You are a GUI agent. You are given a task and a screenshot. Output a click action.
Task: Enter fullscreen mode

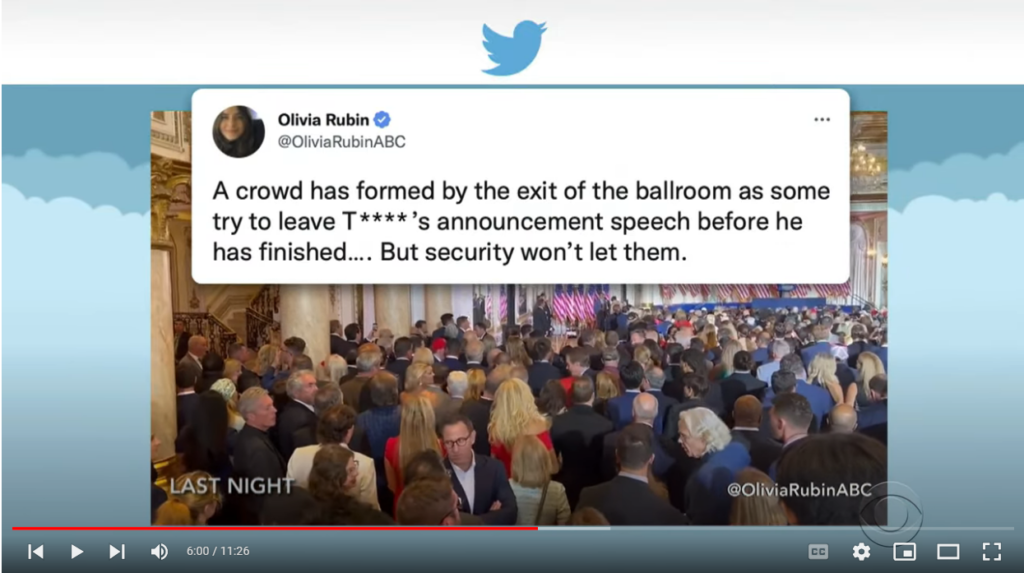992,552
